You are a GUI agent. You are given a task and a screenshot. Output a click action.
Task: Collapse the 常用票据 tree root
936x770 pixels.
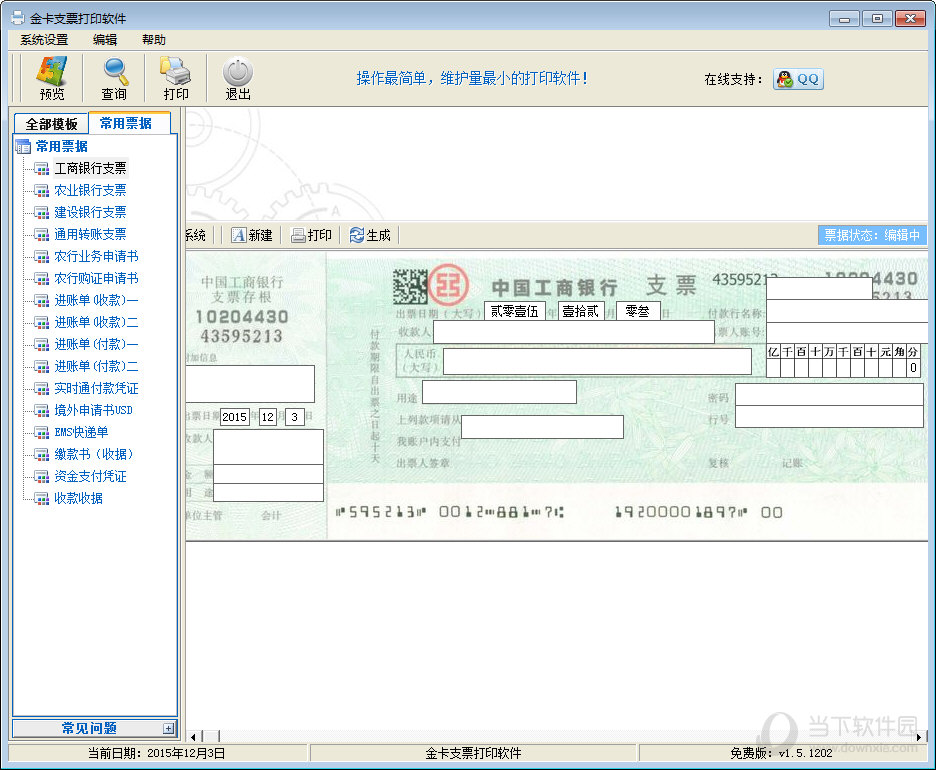pyautogui.click(x=23, y=146)
